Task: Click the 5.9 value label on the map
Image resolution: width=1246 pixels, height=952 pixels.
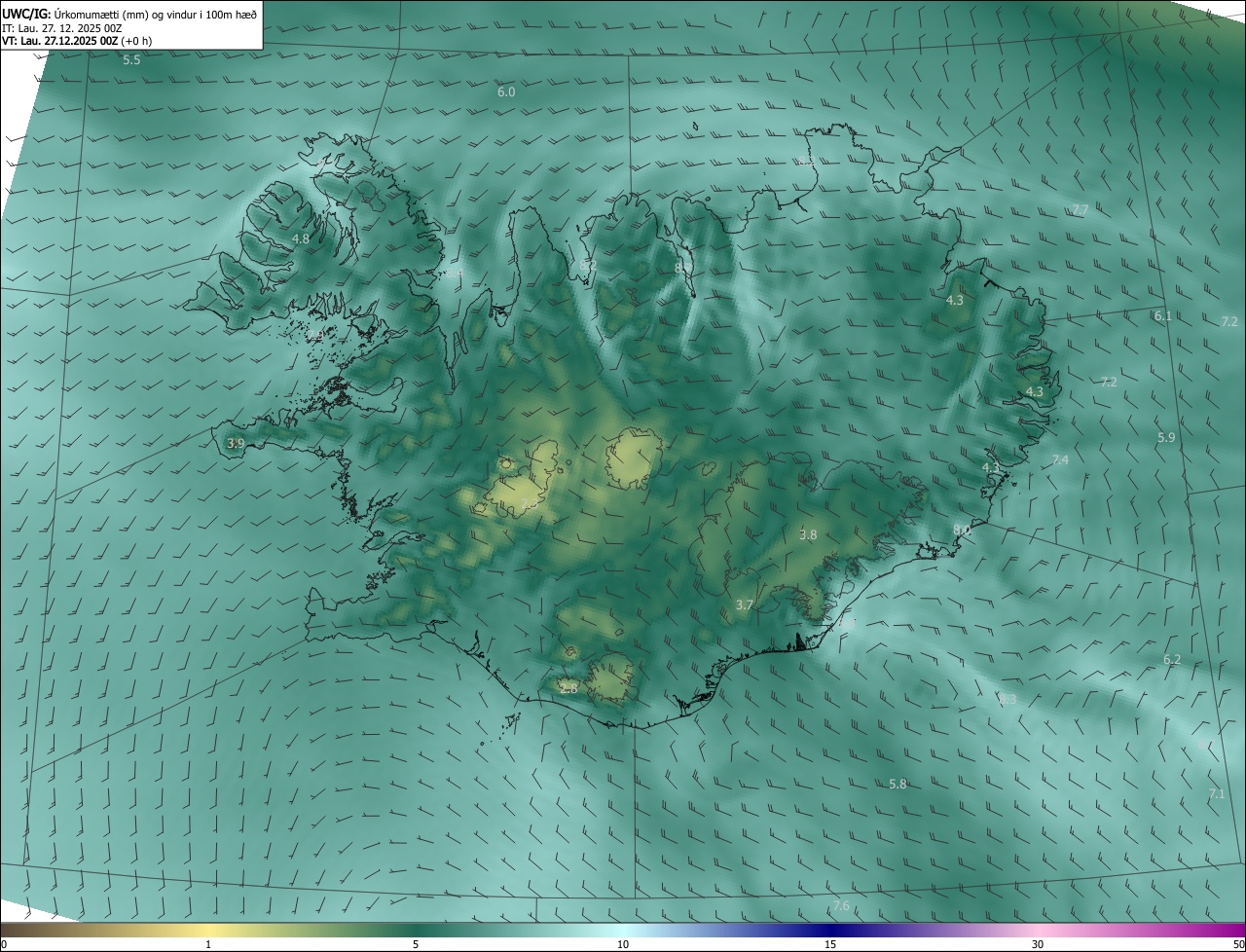Action: point(1166,438)
